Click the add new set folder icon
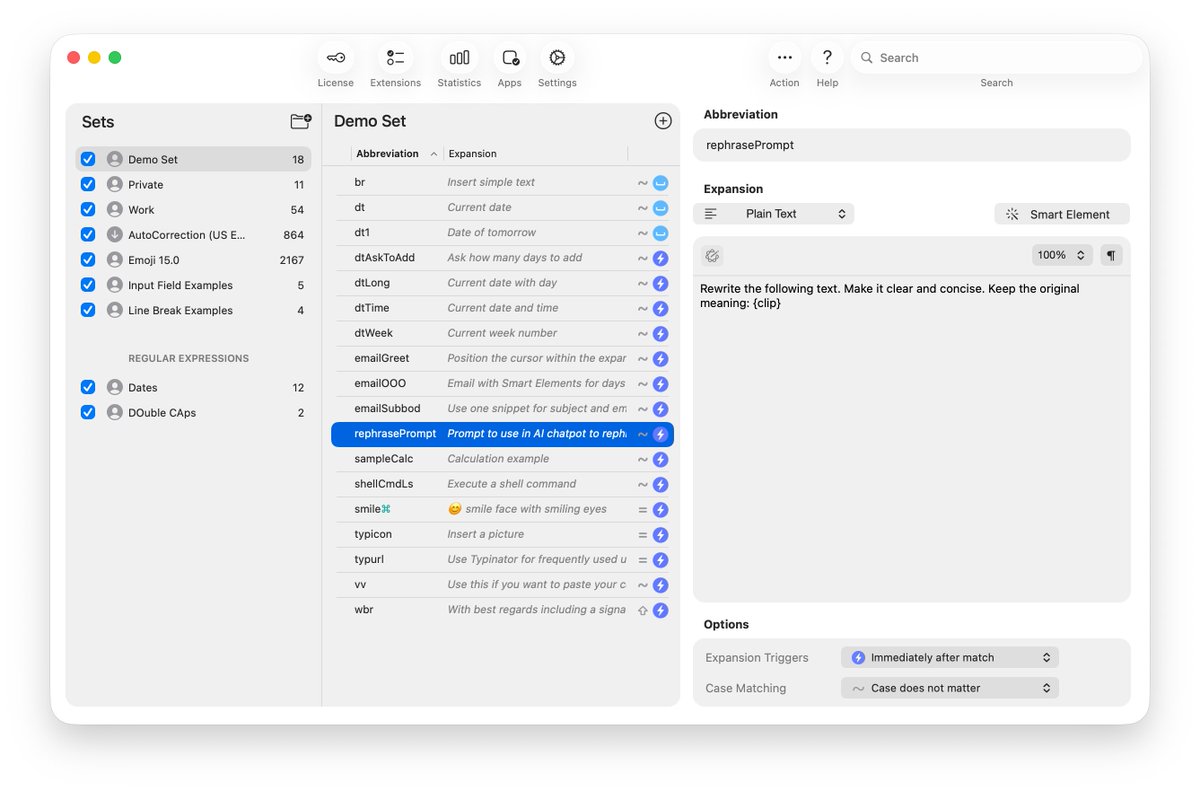The width and height of the screenshot is (1200, 791). [301, 121]
